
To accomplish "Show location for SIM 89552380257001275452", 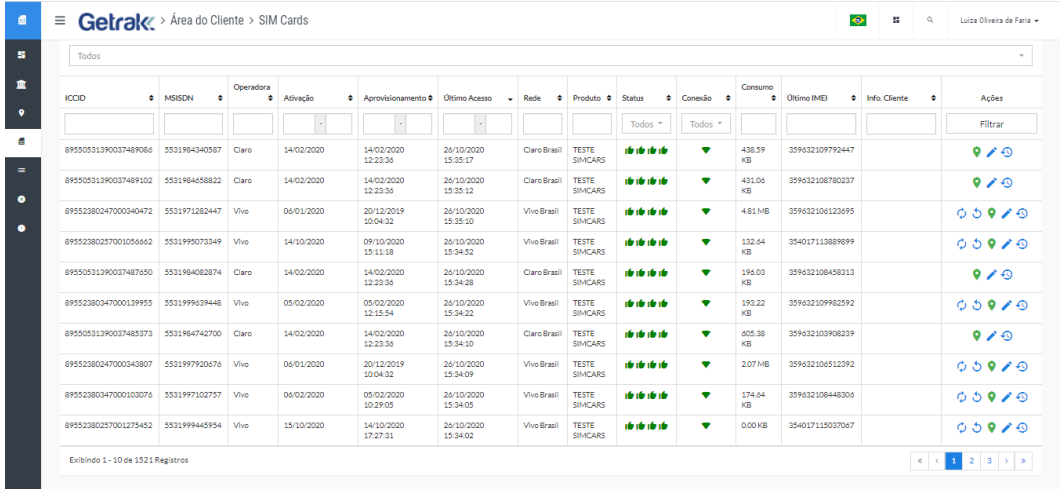I will coord(992,427).
